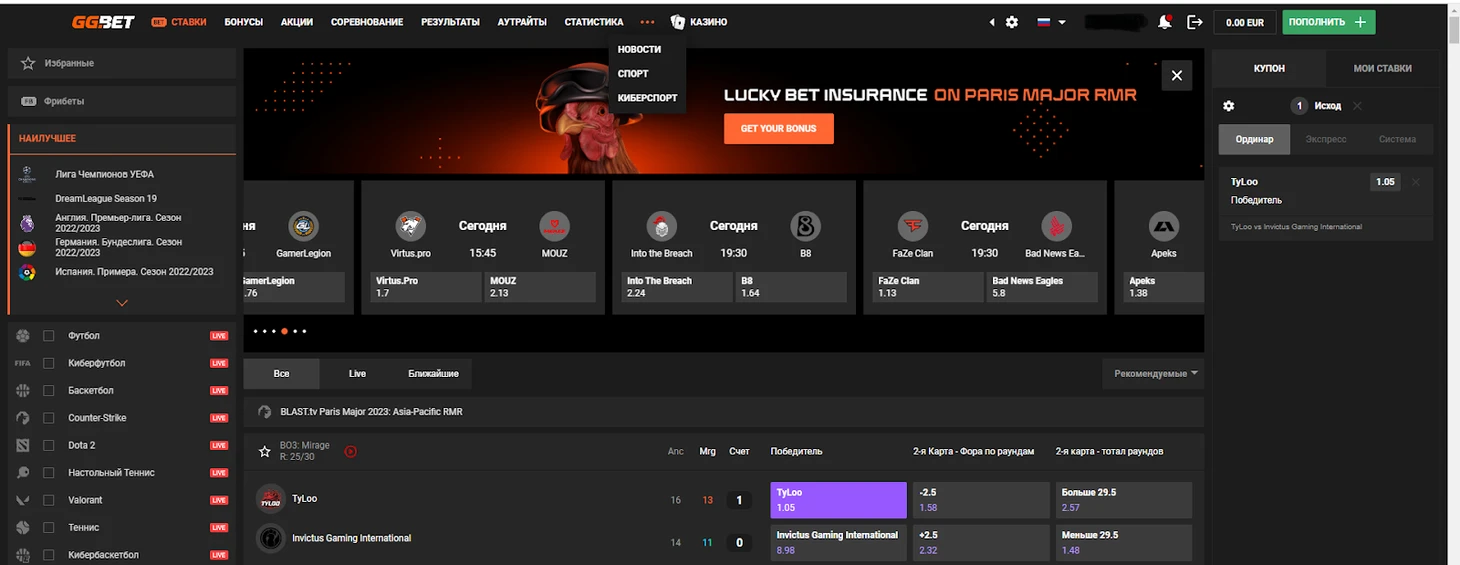Open the Статистика menu item

point(594,22)
